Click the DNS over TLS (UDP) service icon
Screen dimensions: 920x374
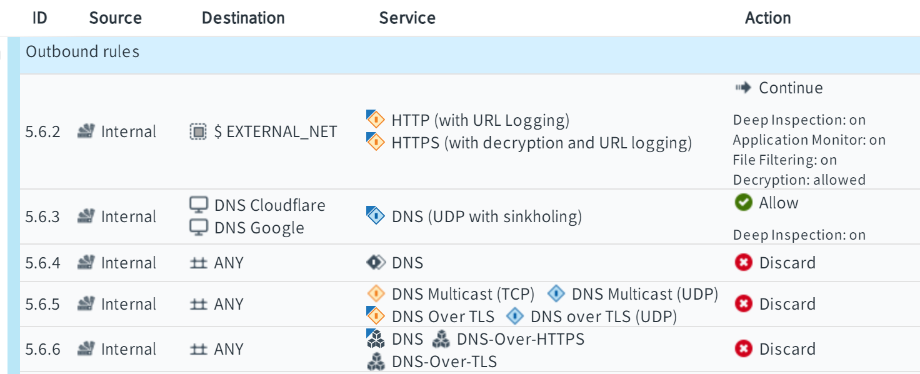point(515,316)
